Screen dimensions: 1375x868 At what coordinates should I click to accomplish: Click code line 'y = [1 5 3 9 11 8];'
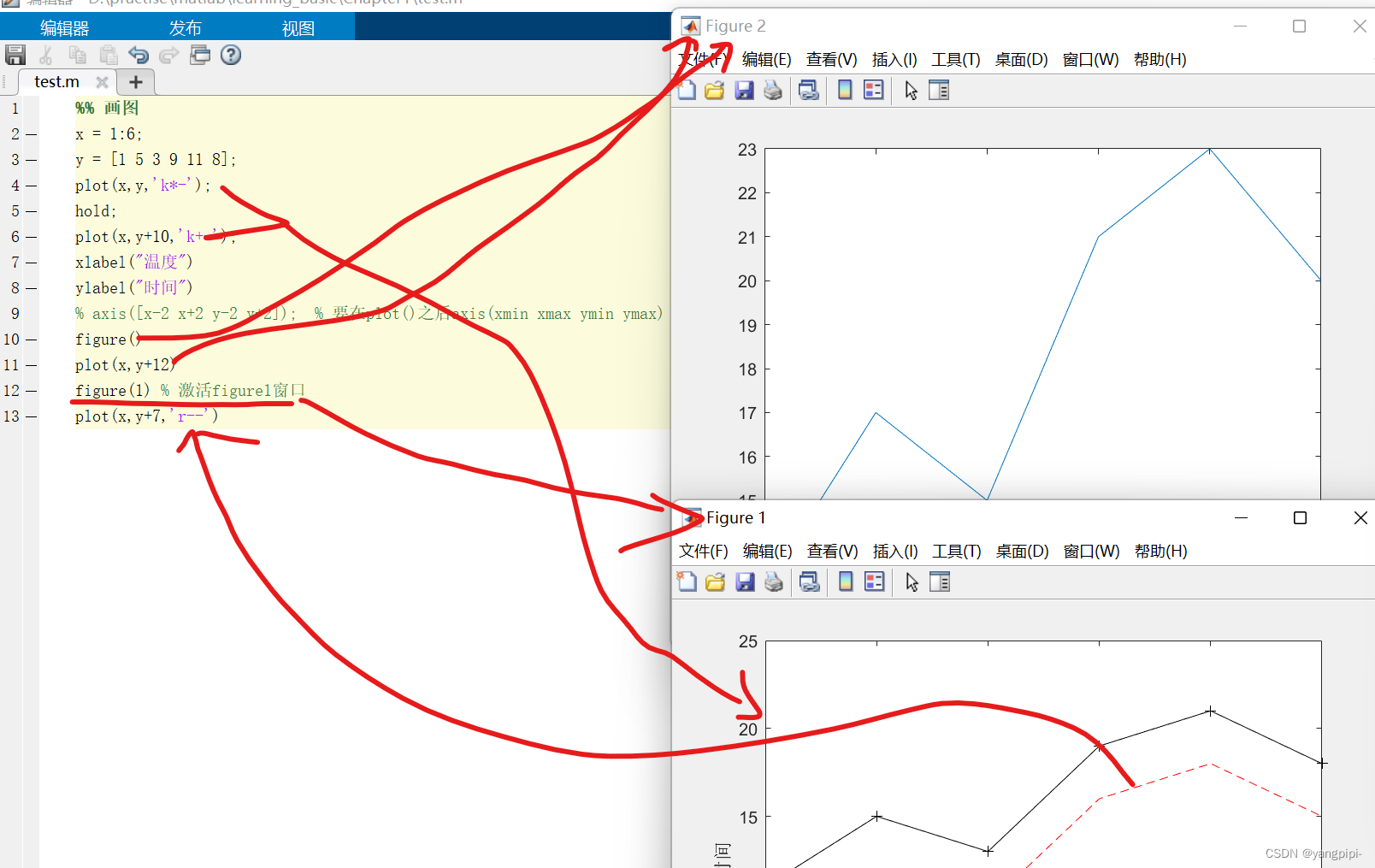(156, 160)
